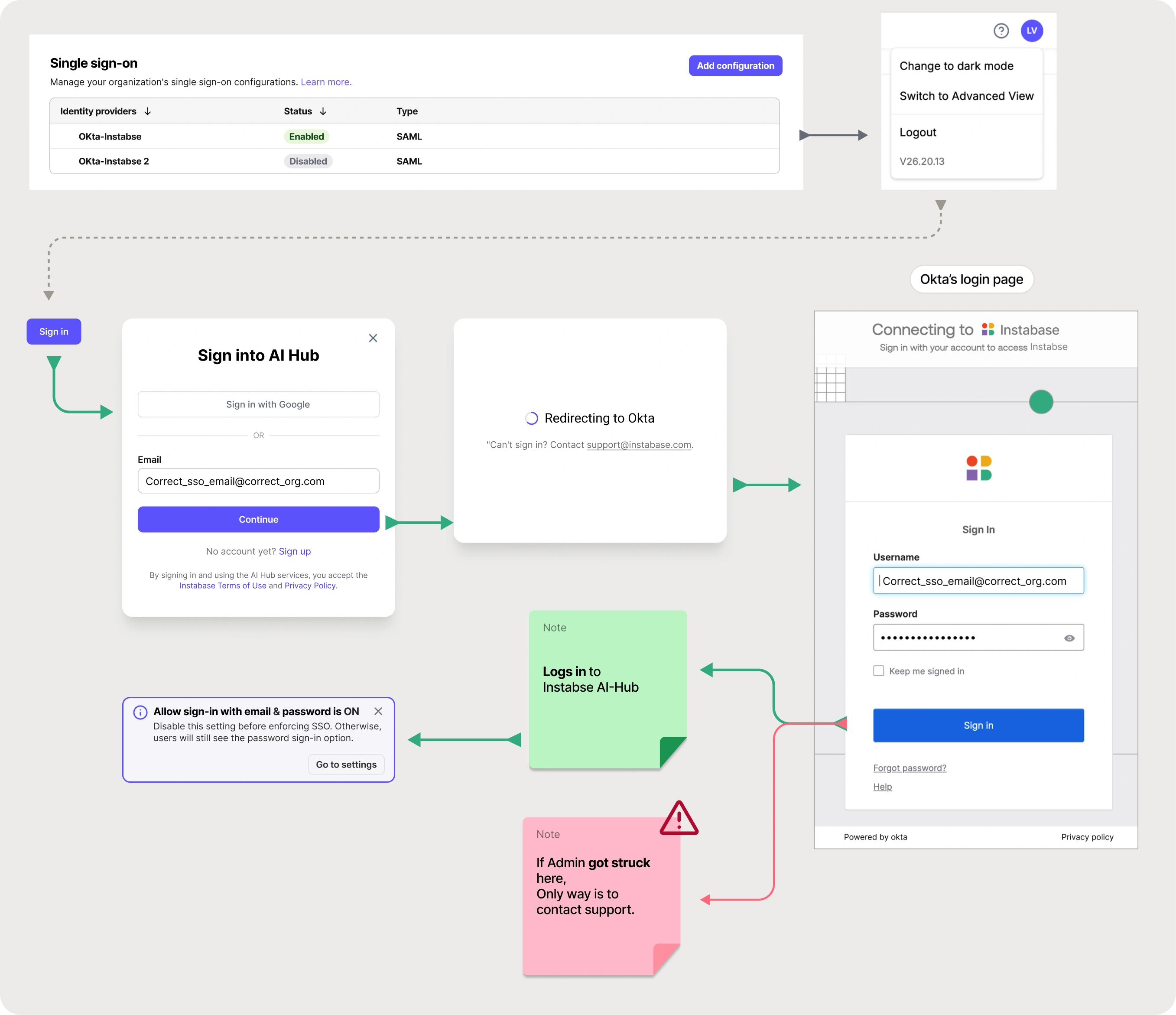
Task: Open the Sign up link
Action: [x=295, y=551]
